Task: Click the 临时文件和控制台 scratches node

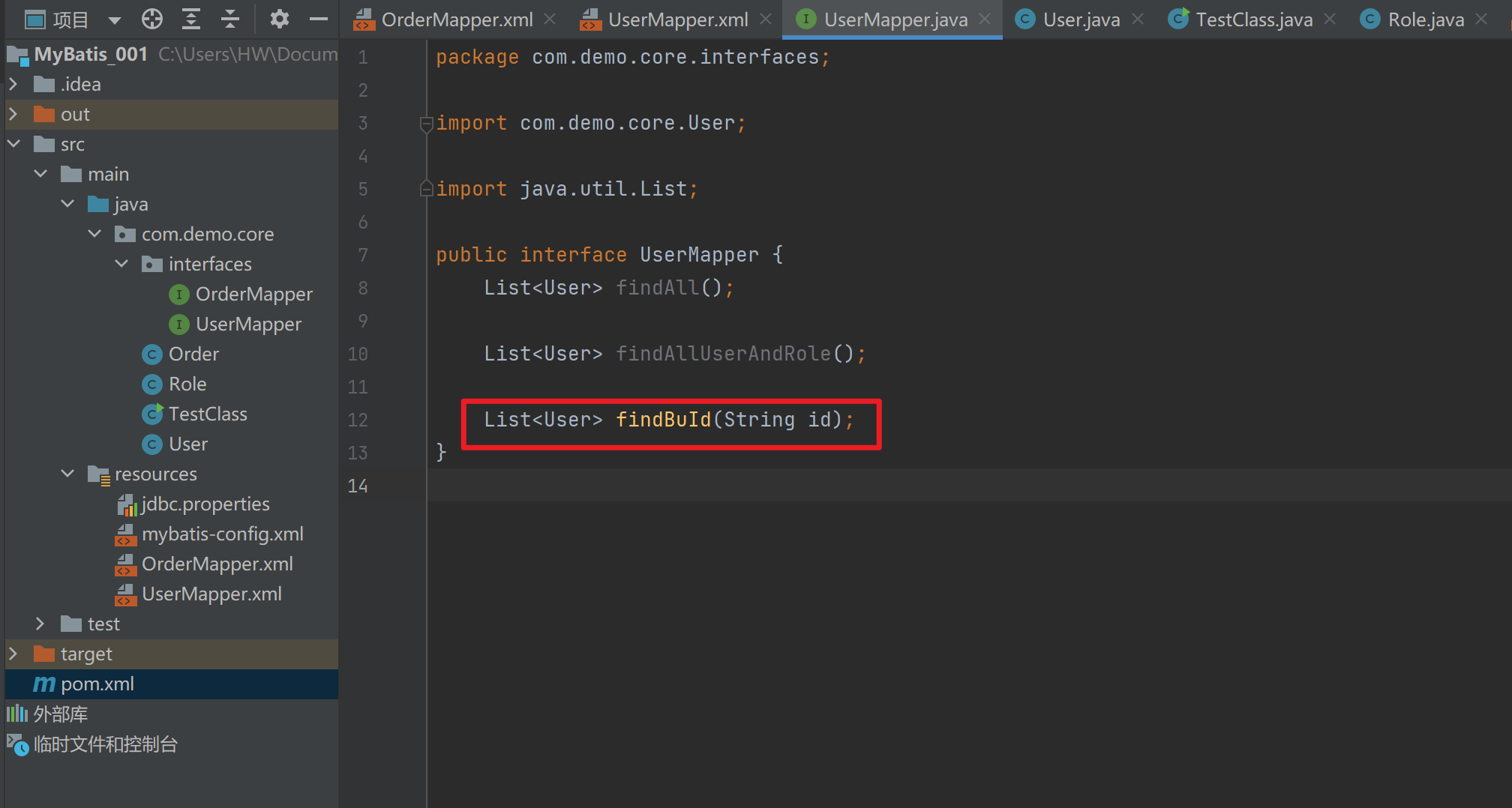Action: pos(106,744)
